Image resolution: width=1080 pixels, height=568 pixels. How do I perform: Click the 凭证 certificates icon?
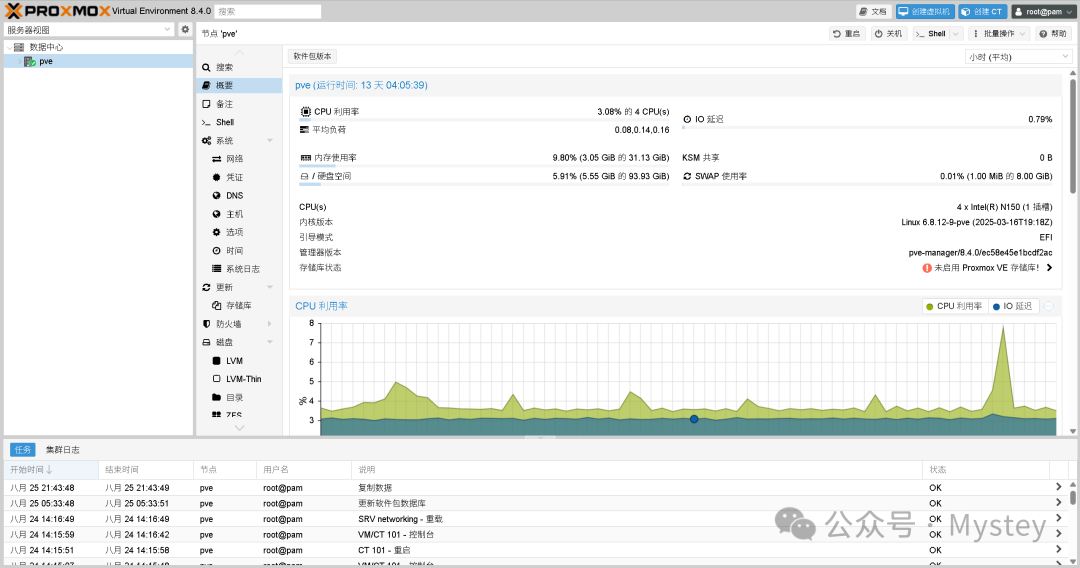tap(216, 177)
